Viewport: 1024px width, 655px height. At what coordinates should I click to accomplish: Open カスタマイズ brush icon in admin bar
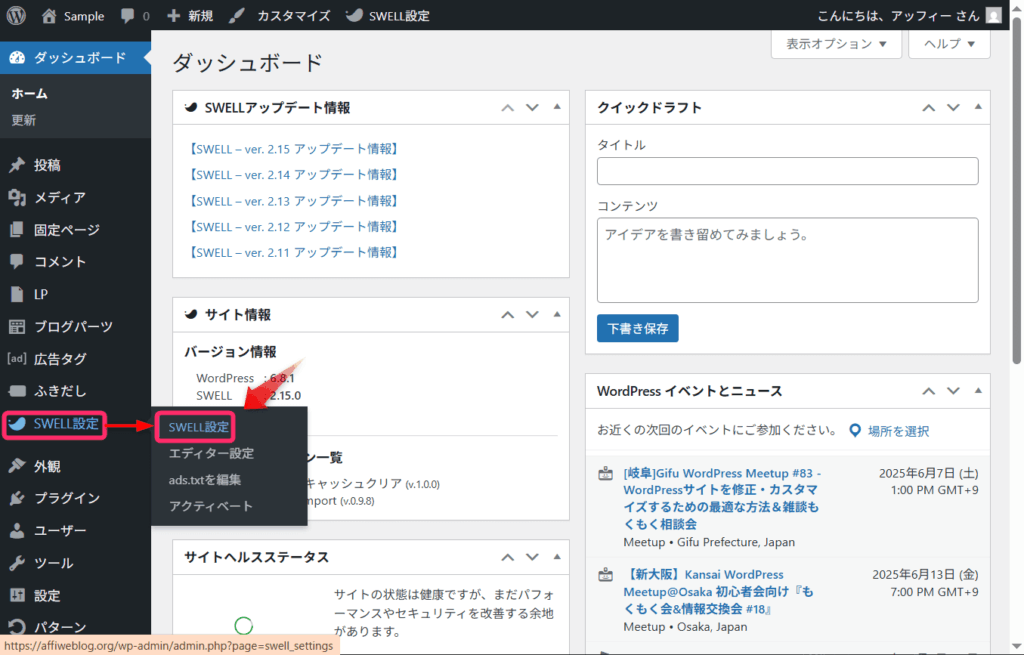tap(236, 16)
